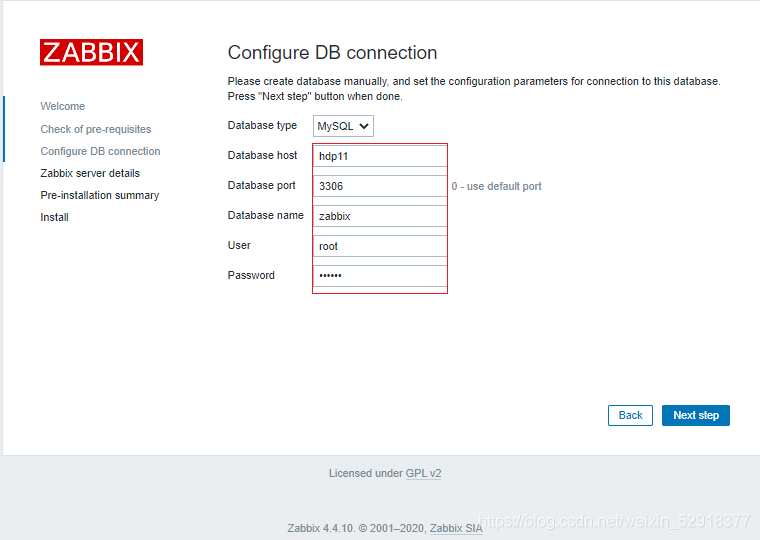760x540 pixels.
Task: Click the Database port field showing 3306
Action: pos(380,186)
